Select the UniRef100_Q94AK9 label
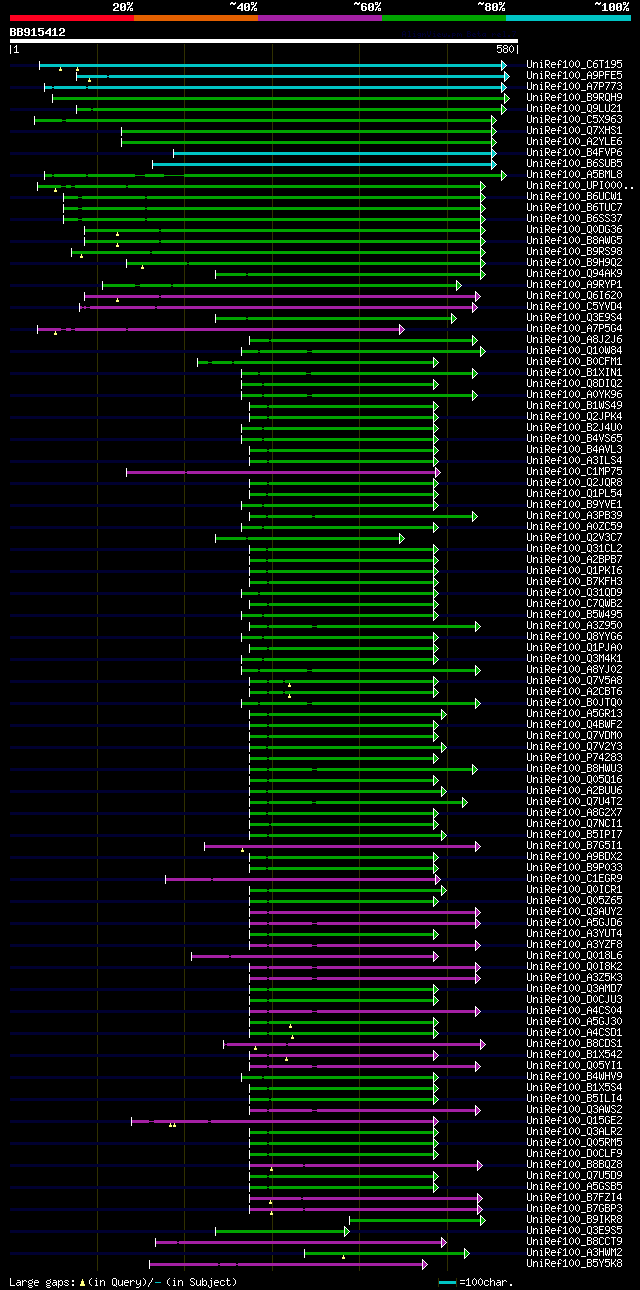The width and height of the screenshot is (640, 1290). pos(574,273)
